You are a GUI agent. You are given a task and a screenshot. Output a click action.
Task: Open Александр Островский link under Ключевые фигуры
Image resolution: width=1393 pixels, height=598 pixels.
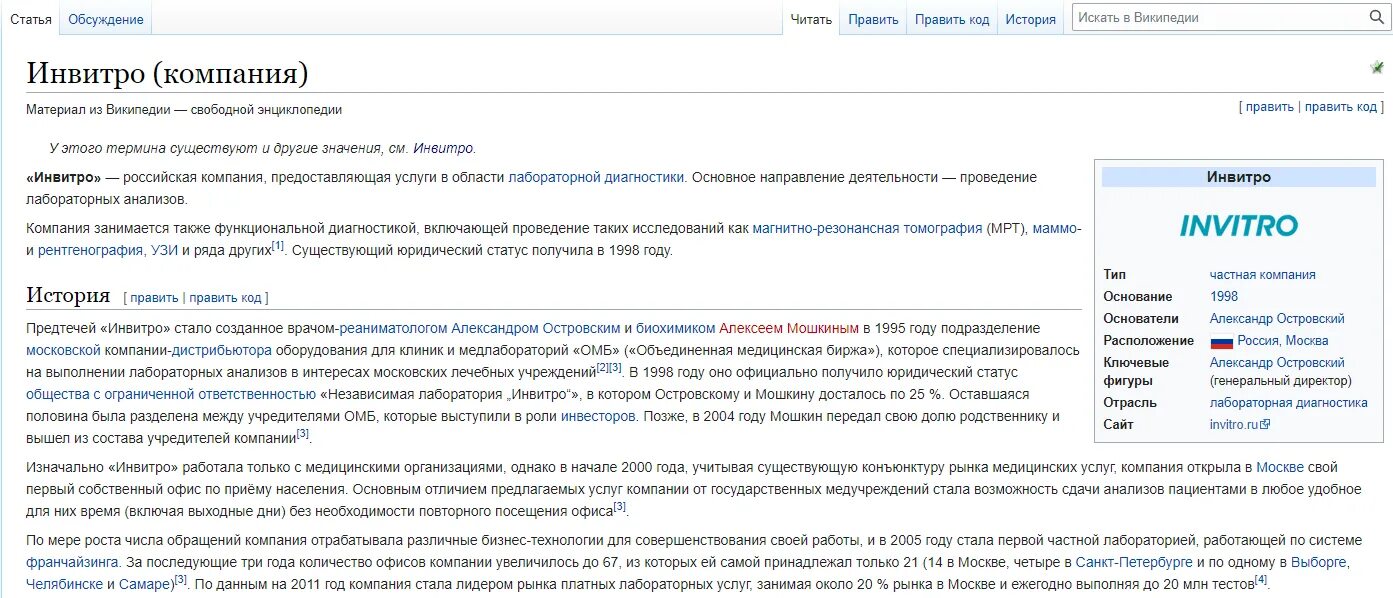click(1277, 363)
